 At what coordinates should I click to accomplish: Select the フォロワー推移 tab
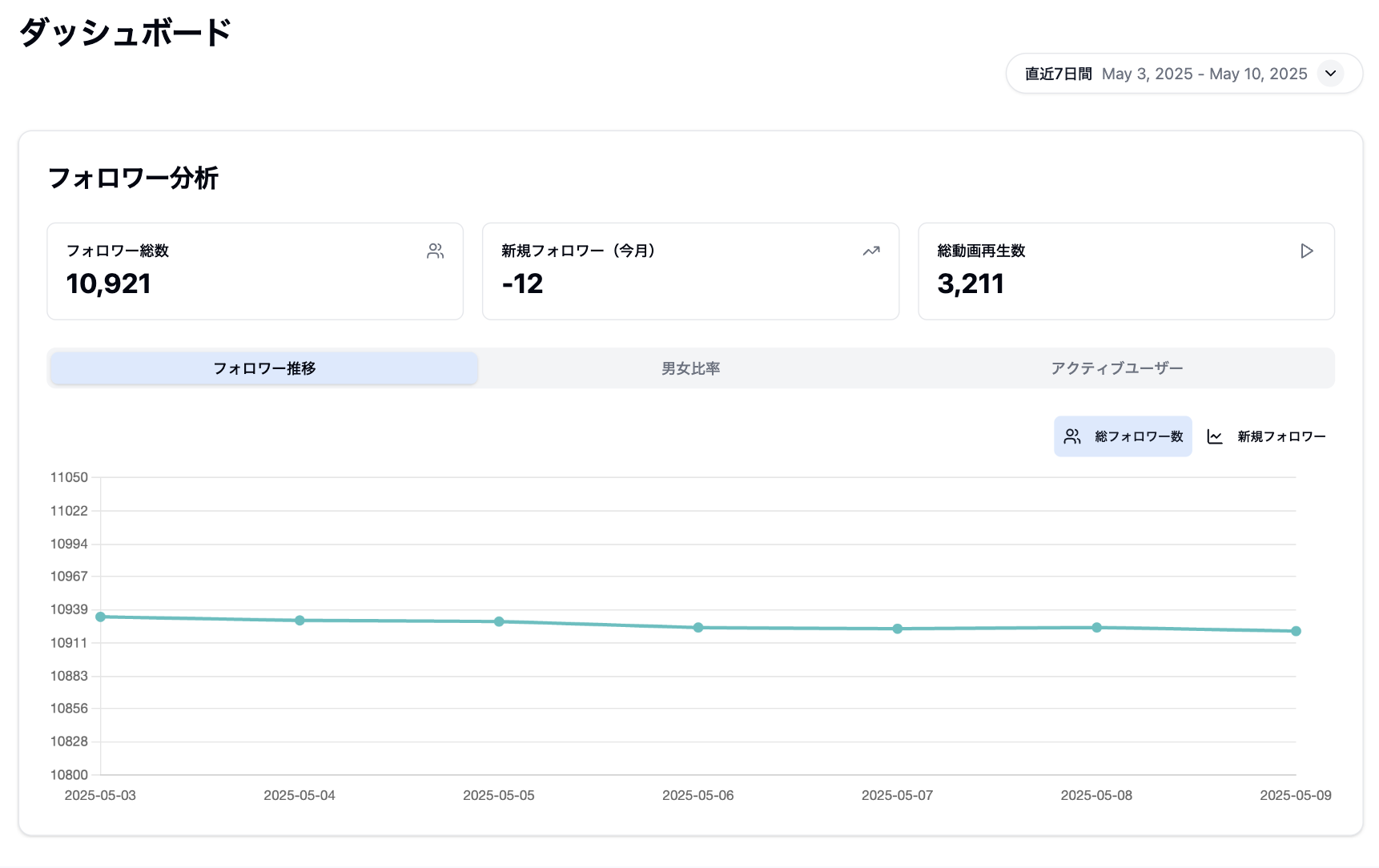(264, 368)
